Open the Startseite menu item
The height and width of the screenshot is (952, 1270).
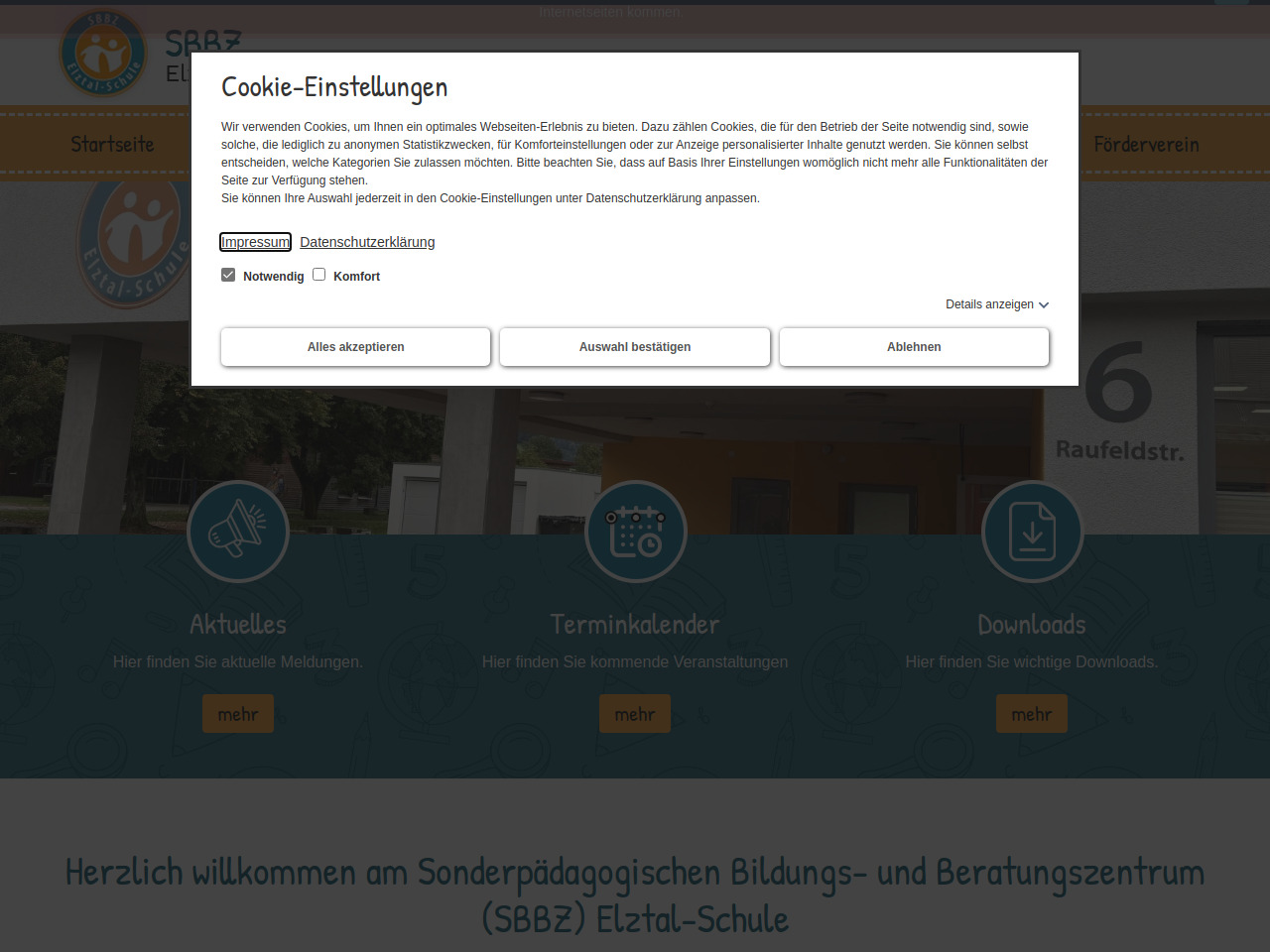(112, 145)
